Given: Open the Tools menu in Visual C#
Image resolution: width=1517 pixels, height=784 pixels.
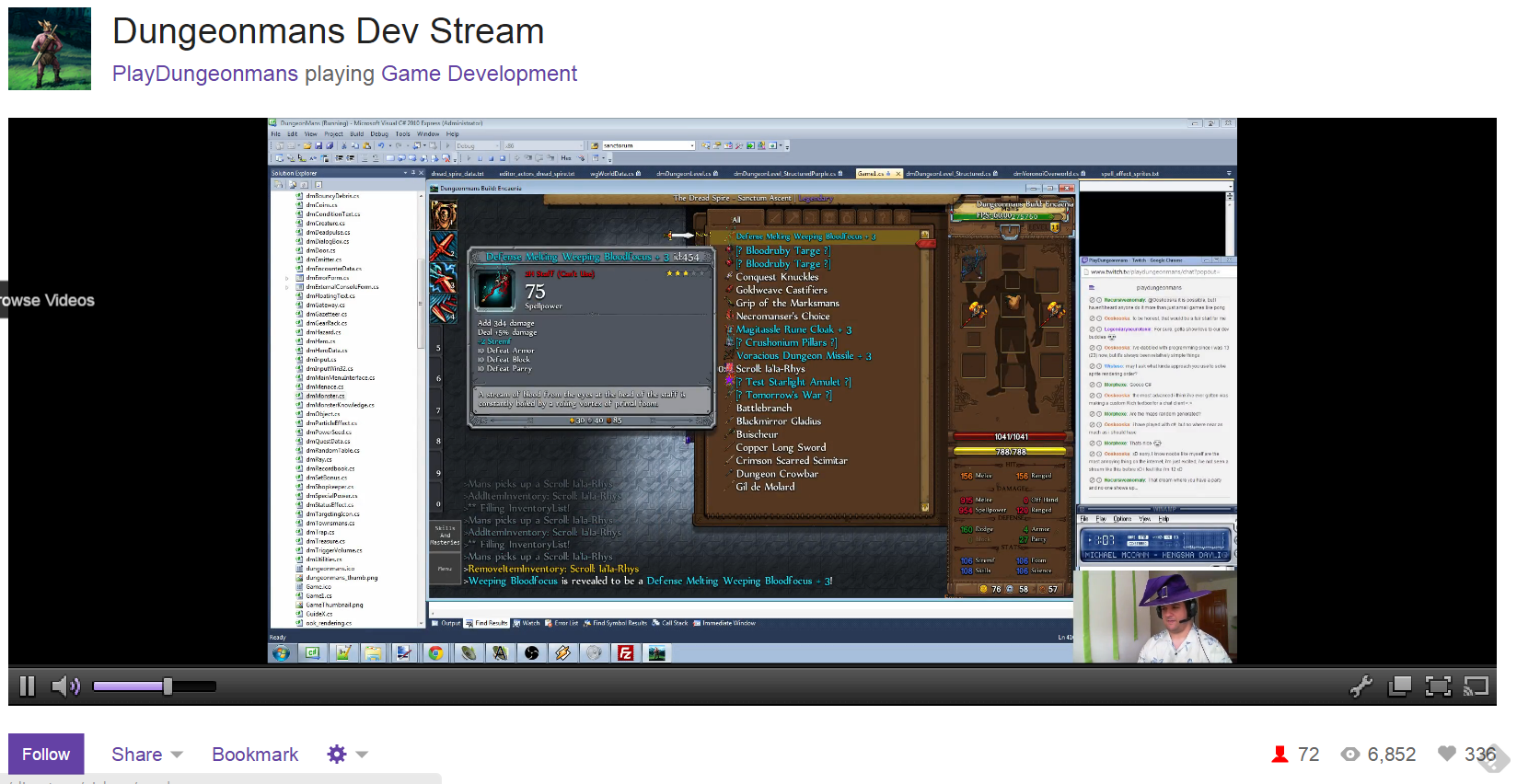Looking at the screenshot, I should 403,133.
